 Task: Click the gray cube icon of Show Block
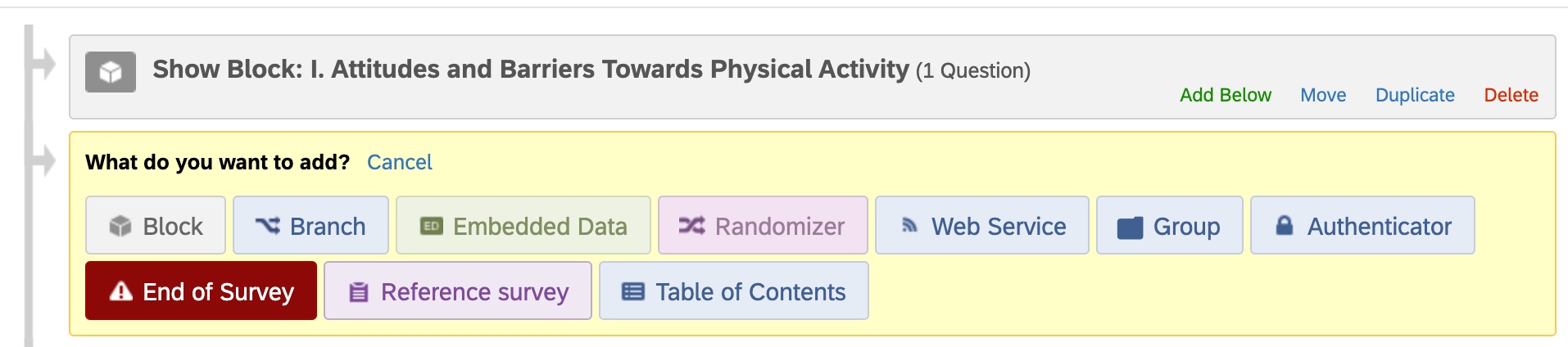(111, 72)
